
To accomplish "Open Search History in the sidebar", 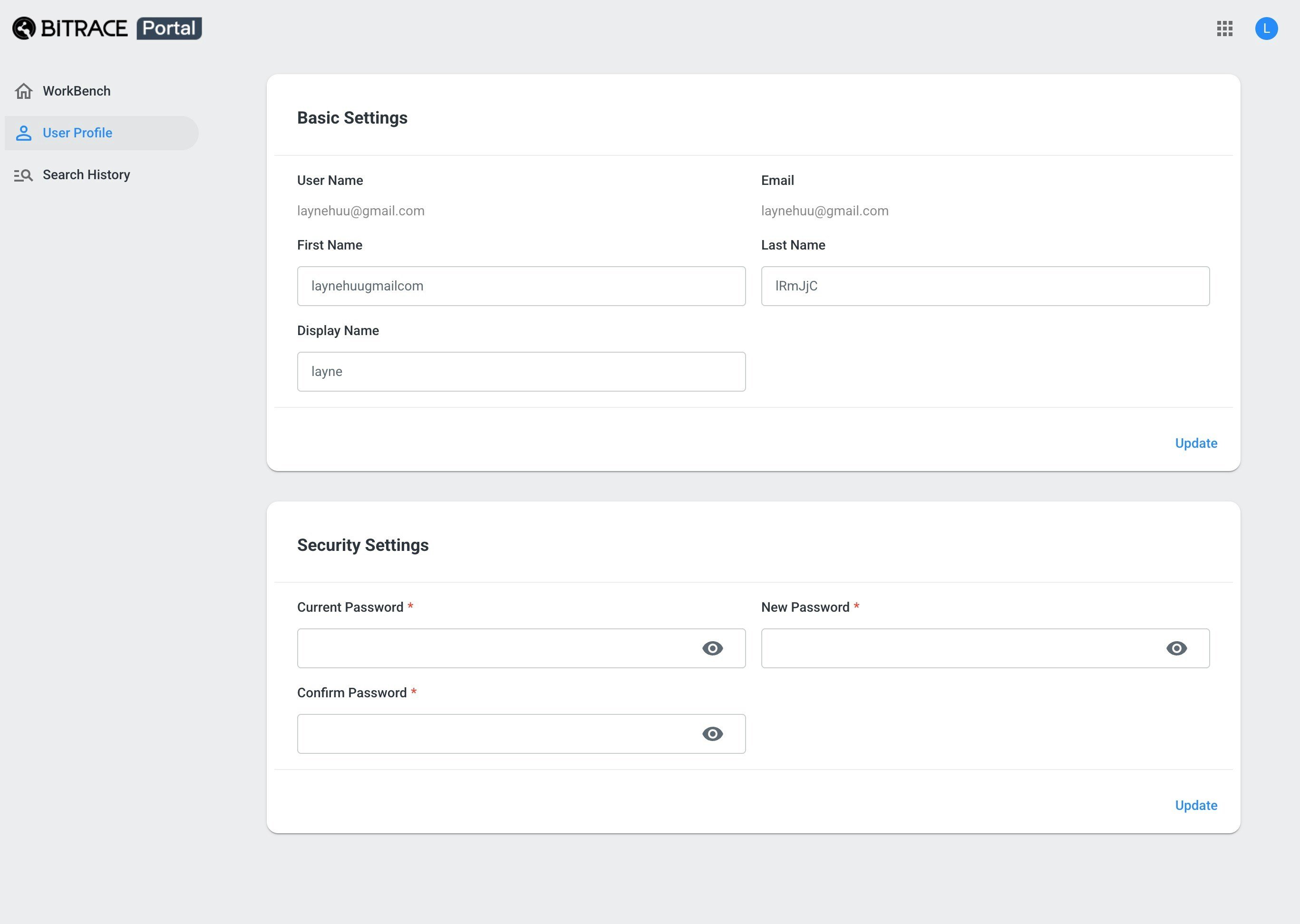I will 86,174.
